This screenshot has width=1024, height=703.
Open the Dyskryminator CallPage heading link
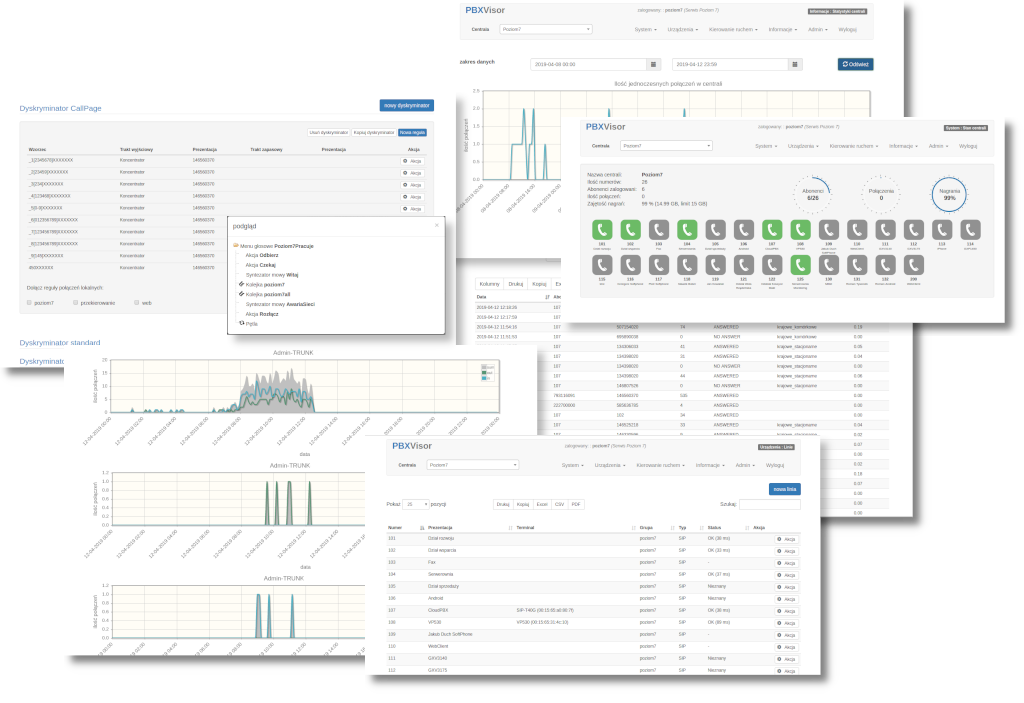point(61,108)
